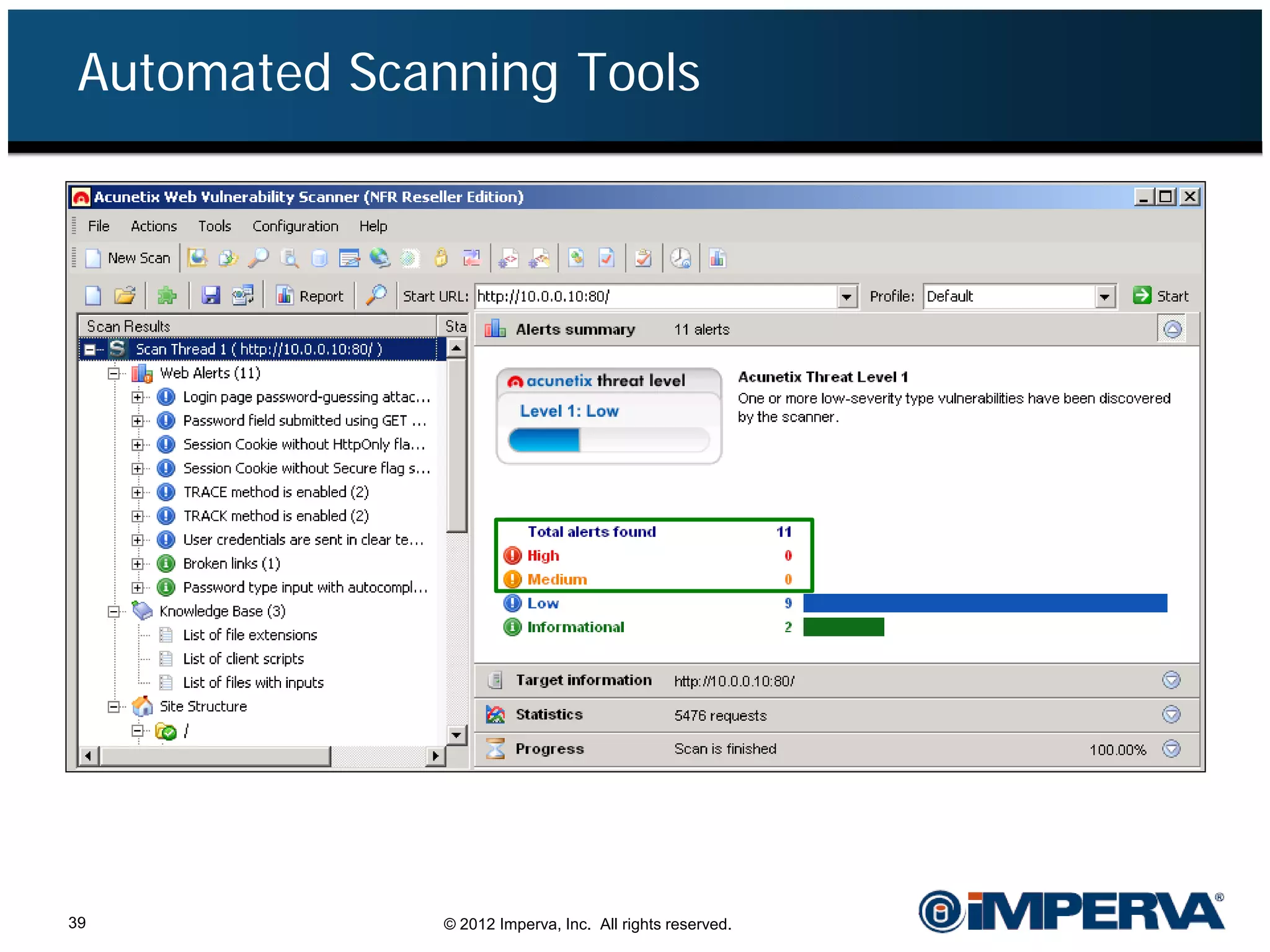Viewport: 1270px width, 952px height.
Task: Open the HTTP Fuzzer icon
Action: click(x=410, y=258)
